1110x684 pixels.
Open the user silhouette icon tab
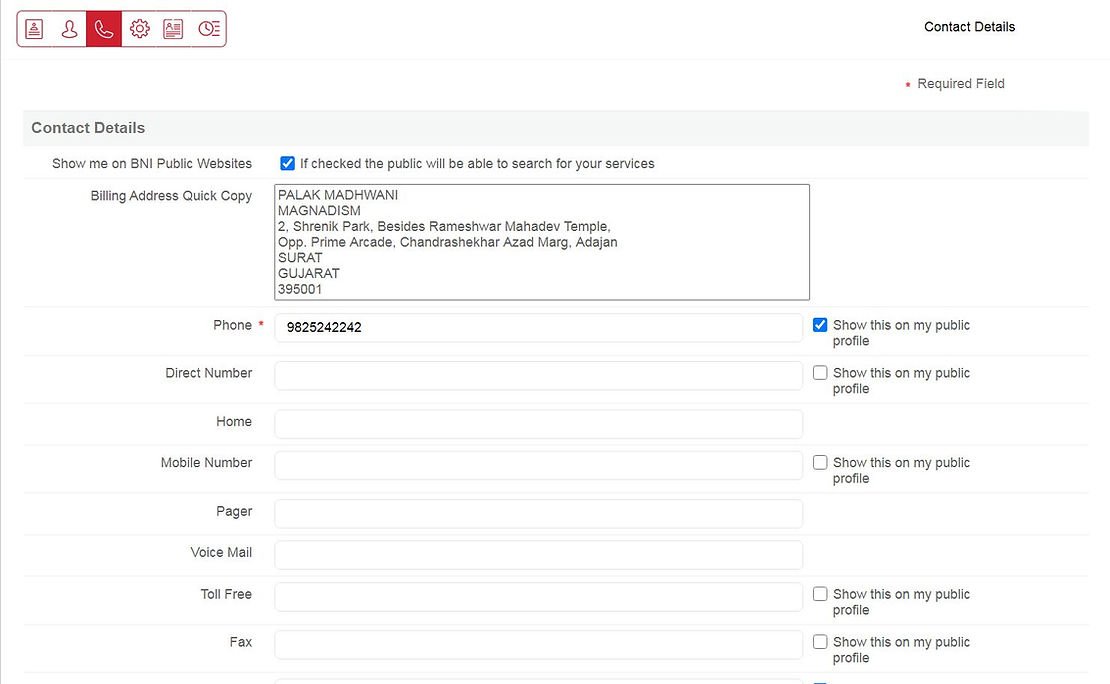click(x=69, y=29)
